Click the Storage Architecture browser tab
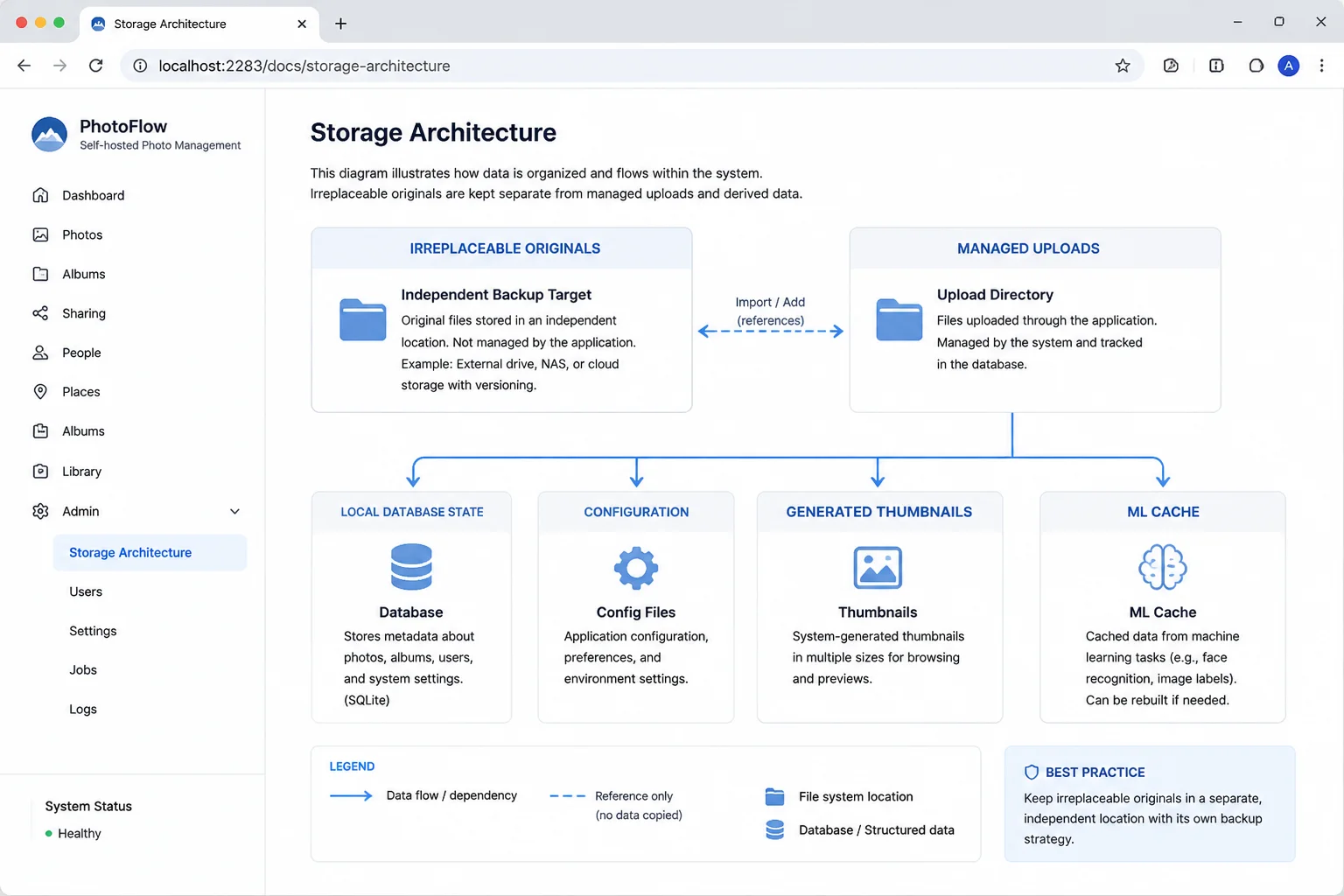 point(199,24)
